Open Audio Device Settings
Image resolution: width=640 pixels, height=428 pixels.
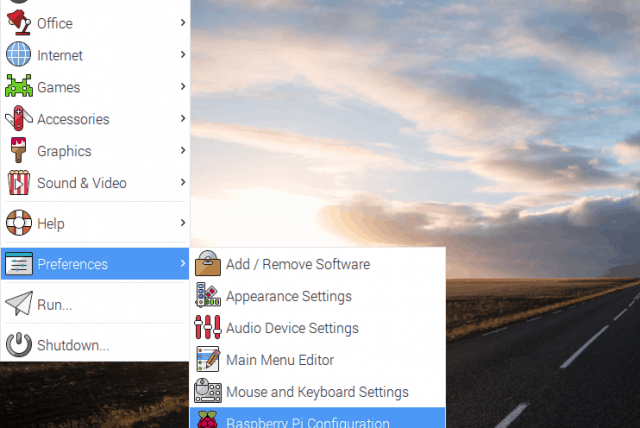click(292, 328)
